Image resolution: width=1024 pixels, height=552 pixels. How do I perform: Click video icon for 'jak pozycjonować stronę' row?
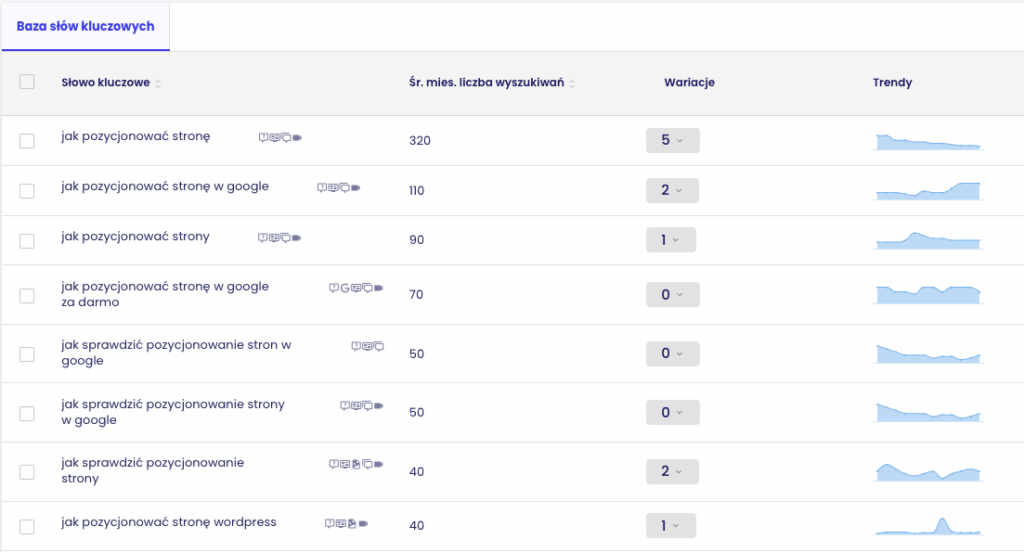297,137
